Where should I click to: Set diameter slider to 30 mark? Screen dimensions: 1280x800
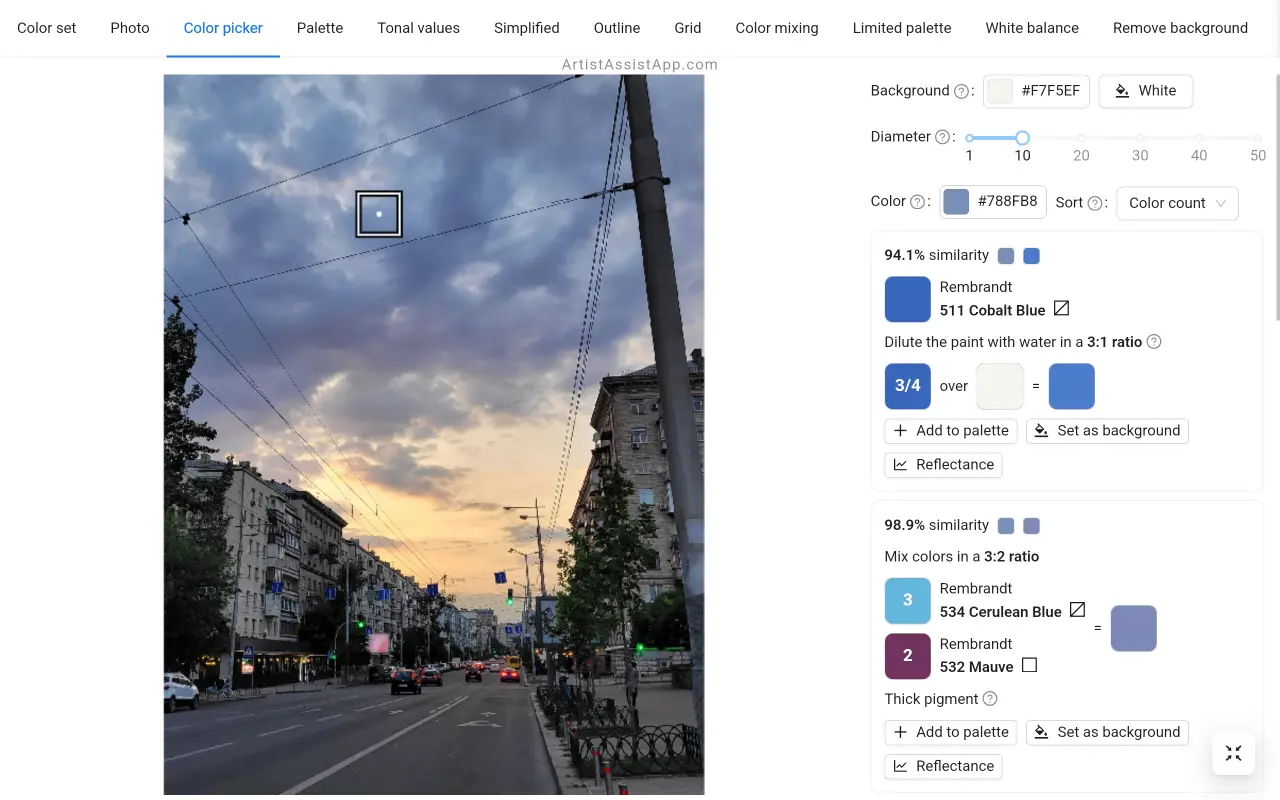click(x=1140, y=138)
